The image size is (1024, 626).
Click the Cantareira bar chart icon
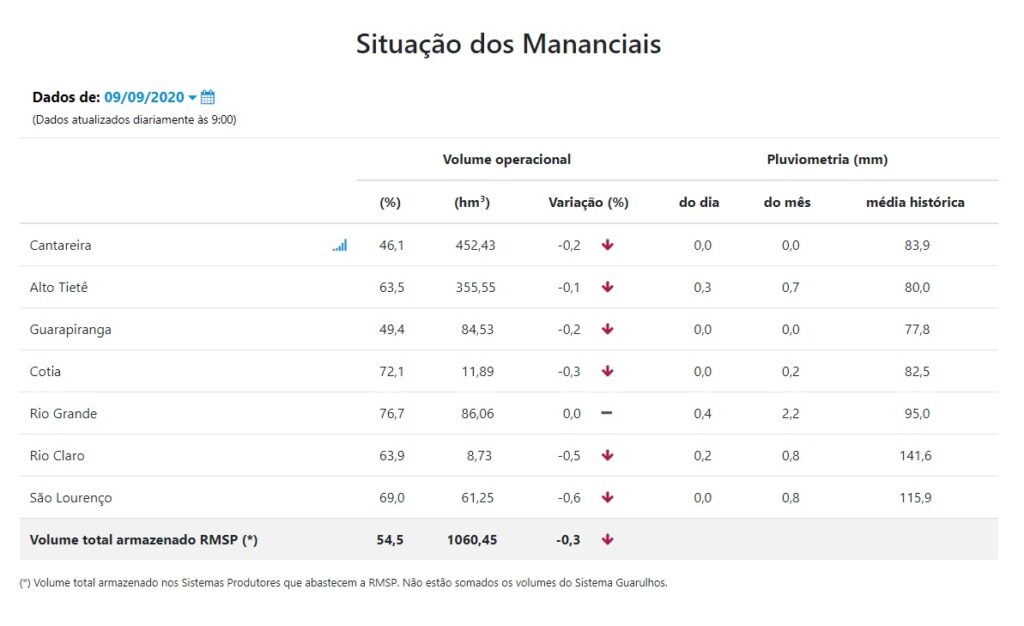(x=340, y=245)
